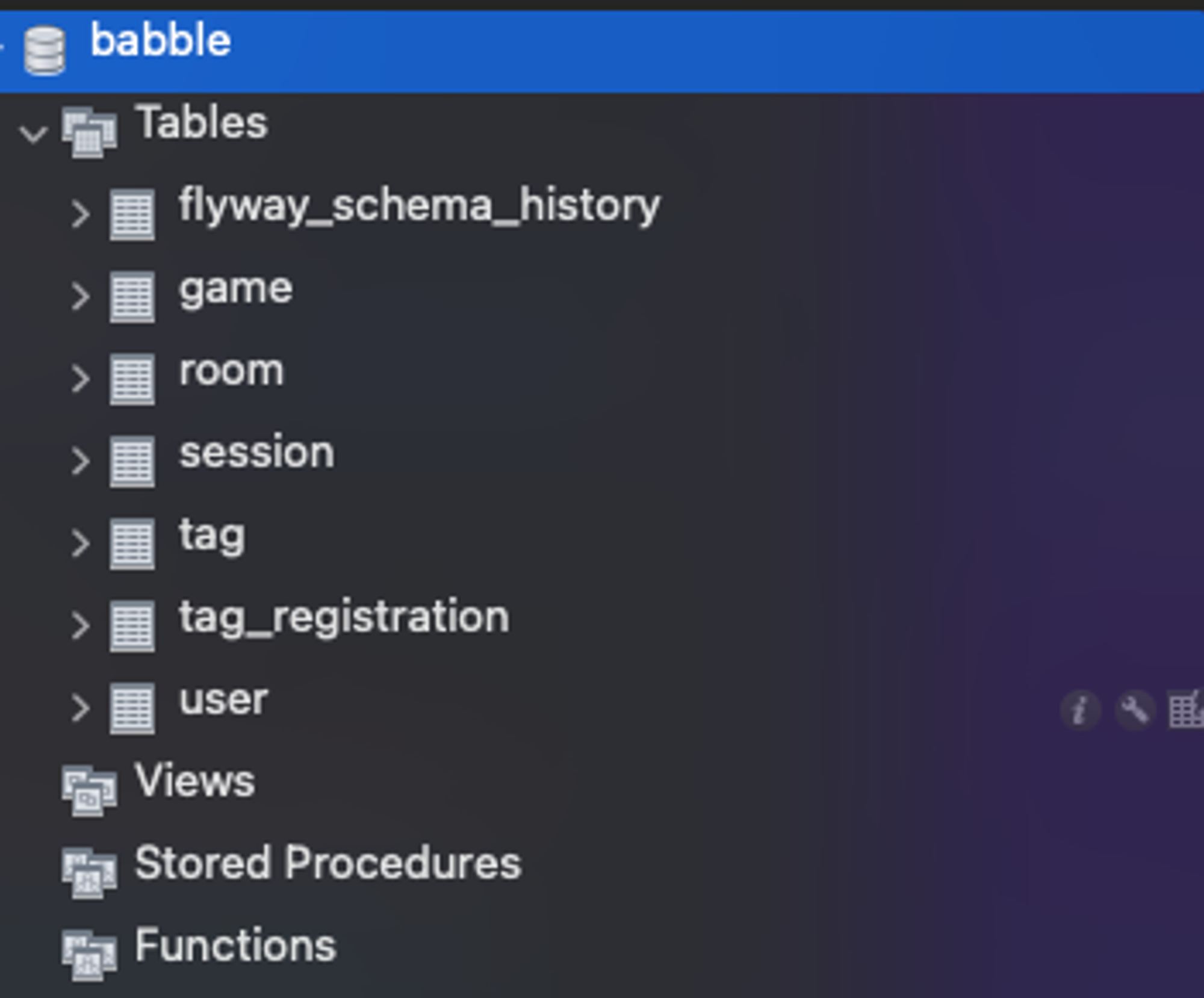Expand the tag_registration table chevron
Viewport: 1204px width, 998px height.
[81, 626]
